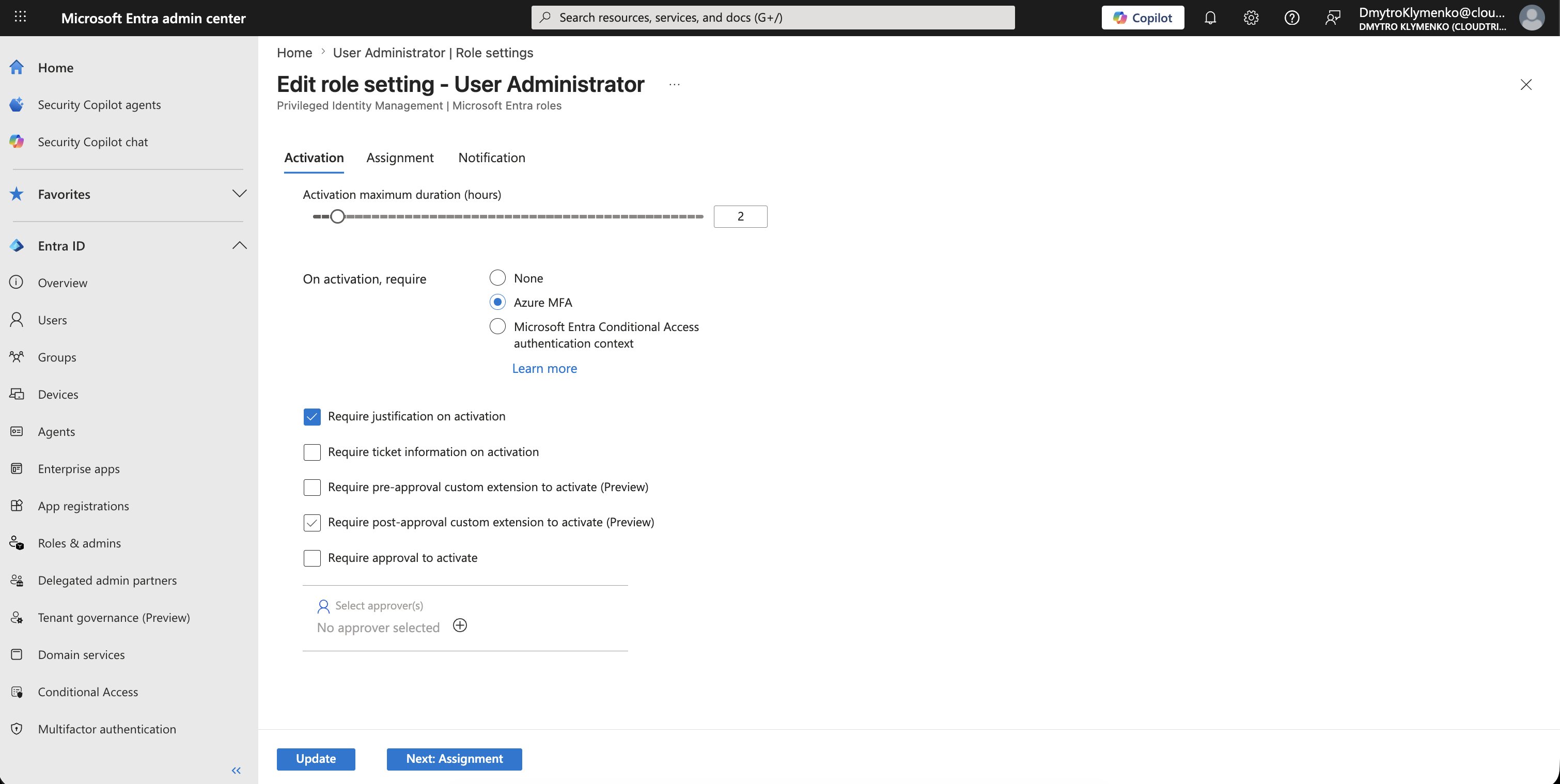The height and width of the screenshot is (784, 1560).
Task: Focus the search resources bar
Action: [773, 18]
